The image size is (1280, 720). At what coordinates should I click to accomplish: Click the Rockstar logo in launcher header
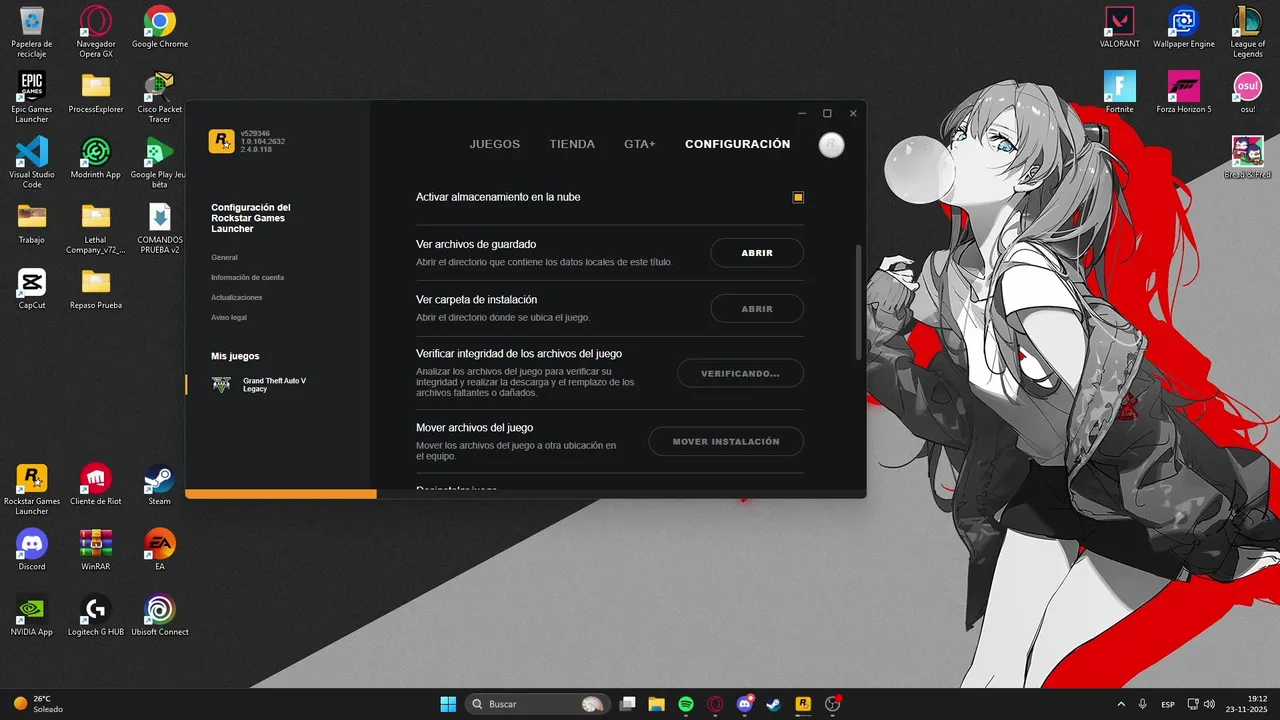pyautogui.click(x=221, y=141)
